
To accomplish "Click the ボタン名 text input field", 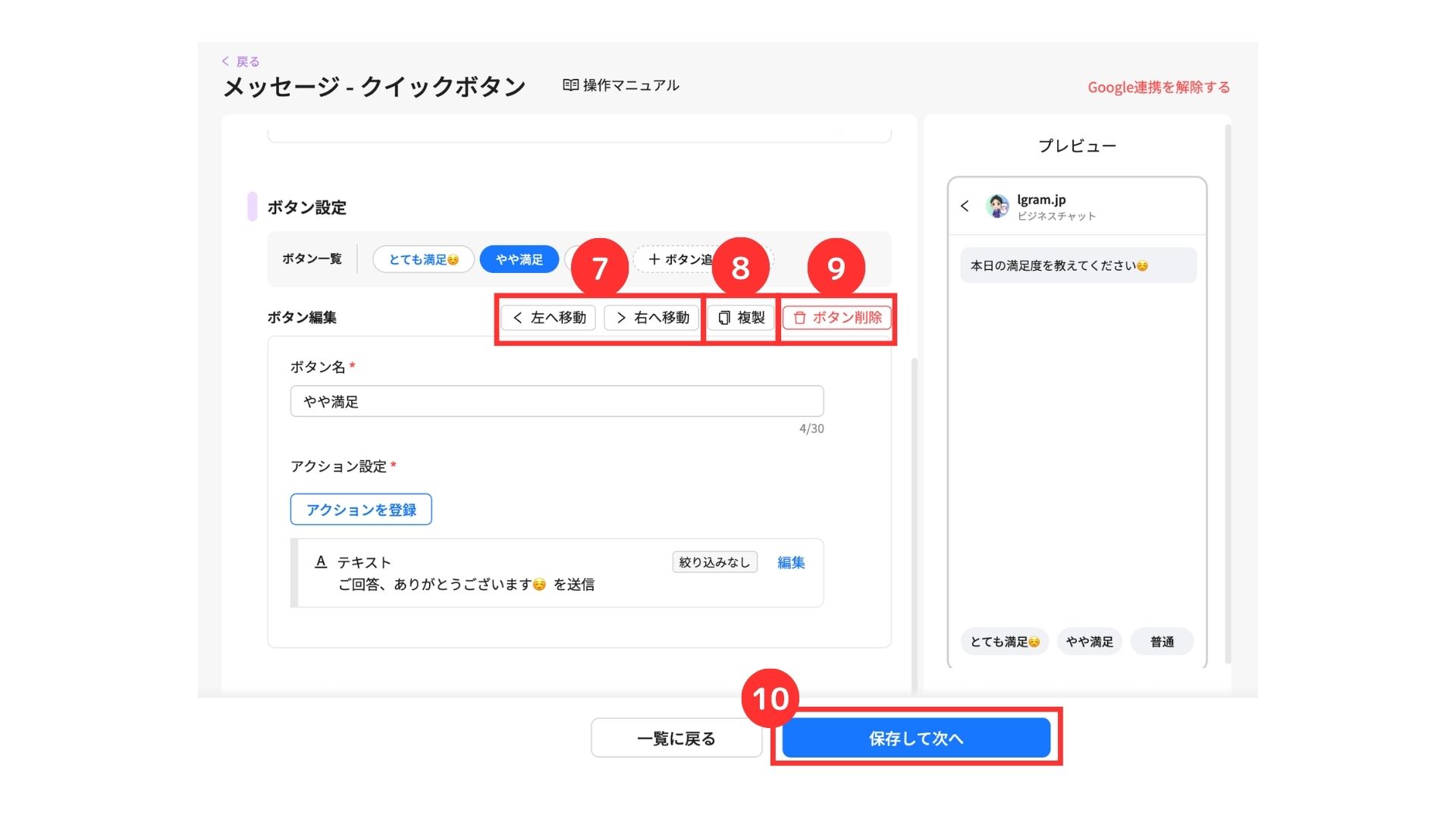I will click(x=557, y=401).
